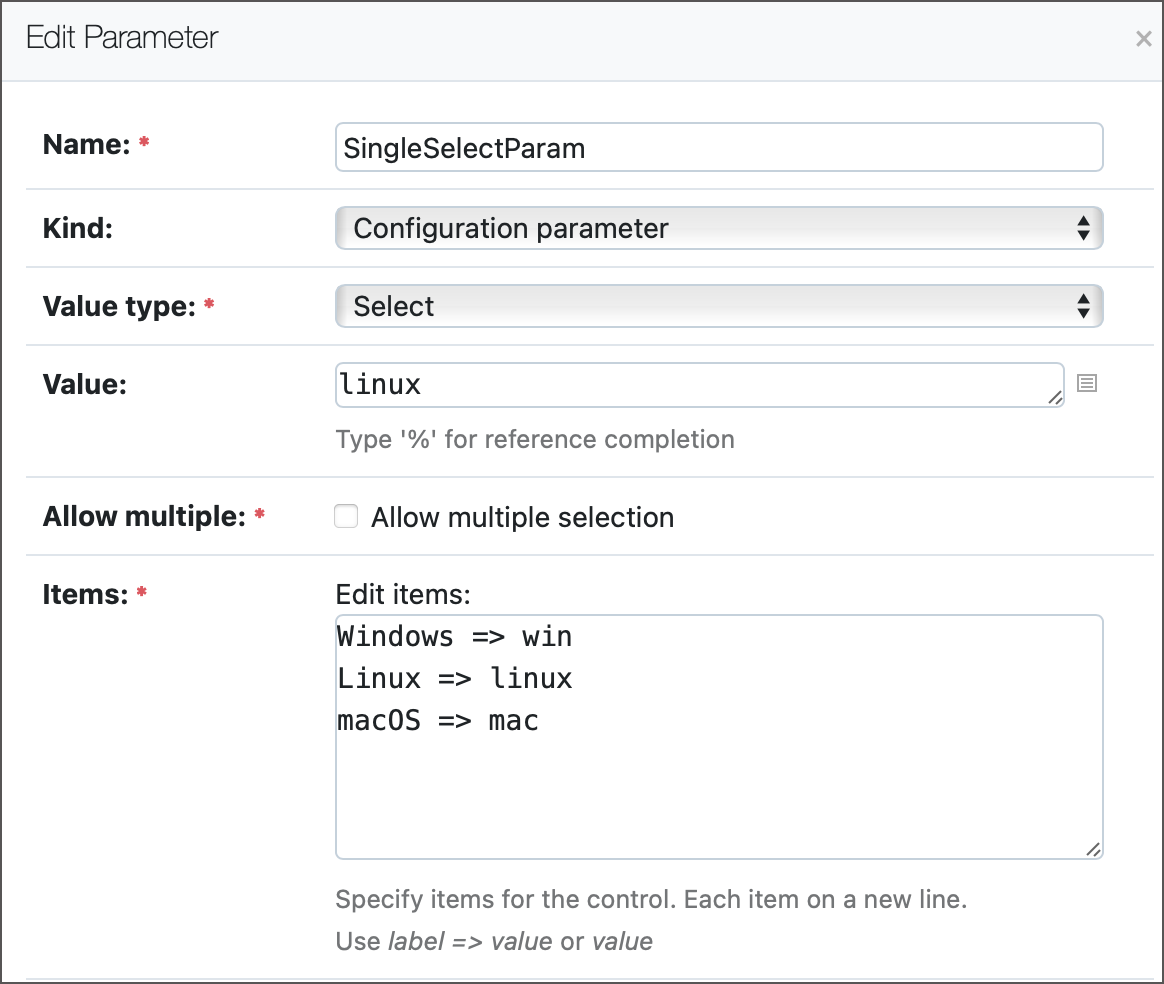Enable the Allow multiple selection checkbox
1164x984 pixels.
[x=345, y=516]
